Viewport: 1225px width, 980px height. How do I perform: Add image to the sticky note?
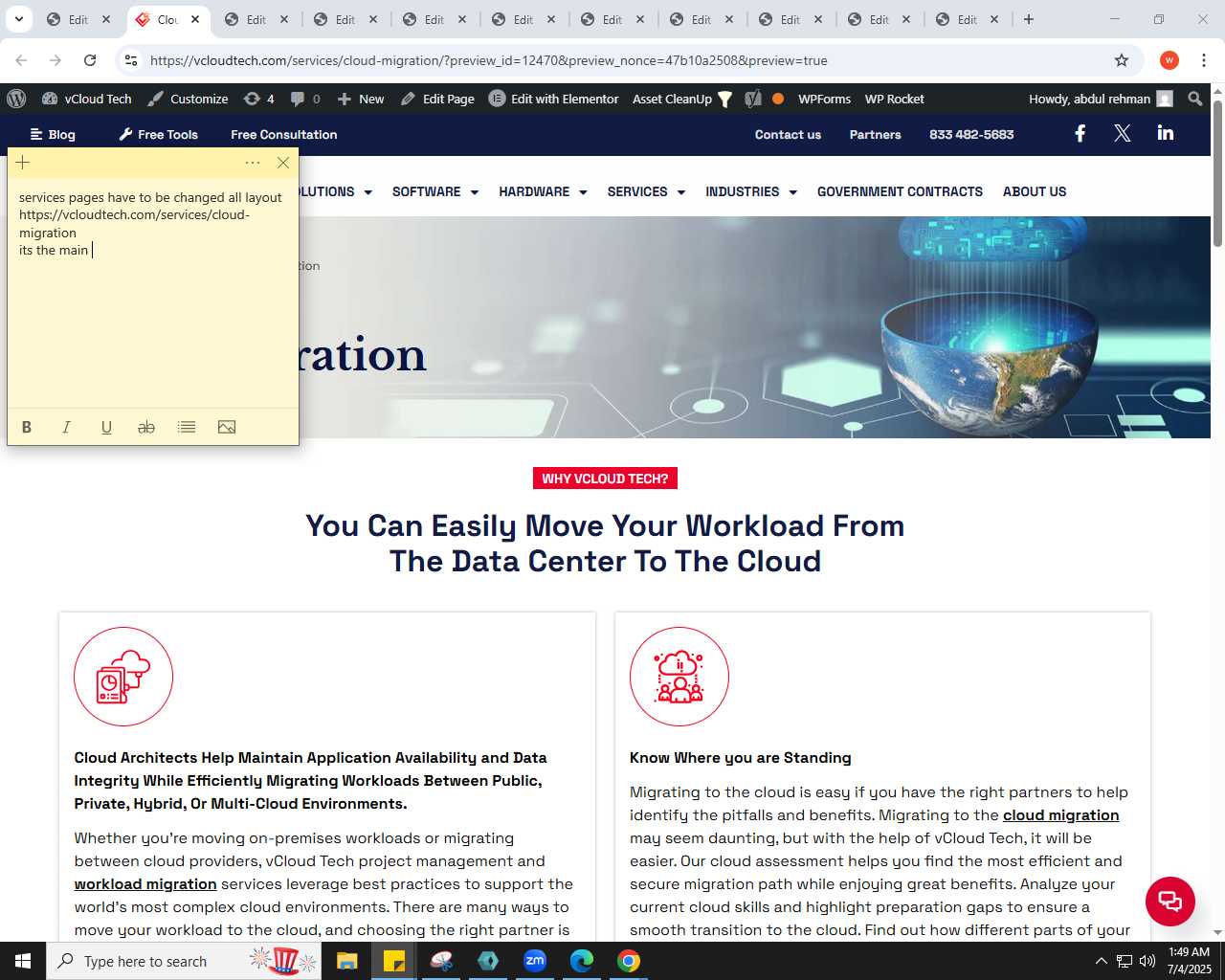(227, 427)
